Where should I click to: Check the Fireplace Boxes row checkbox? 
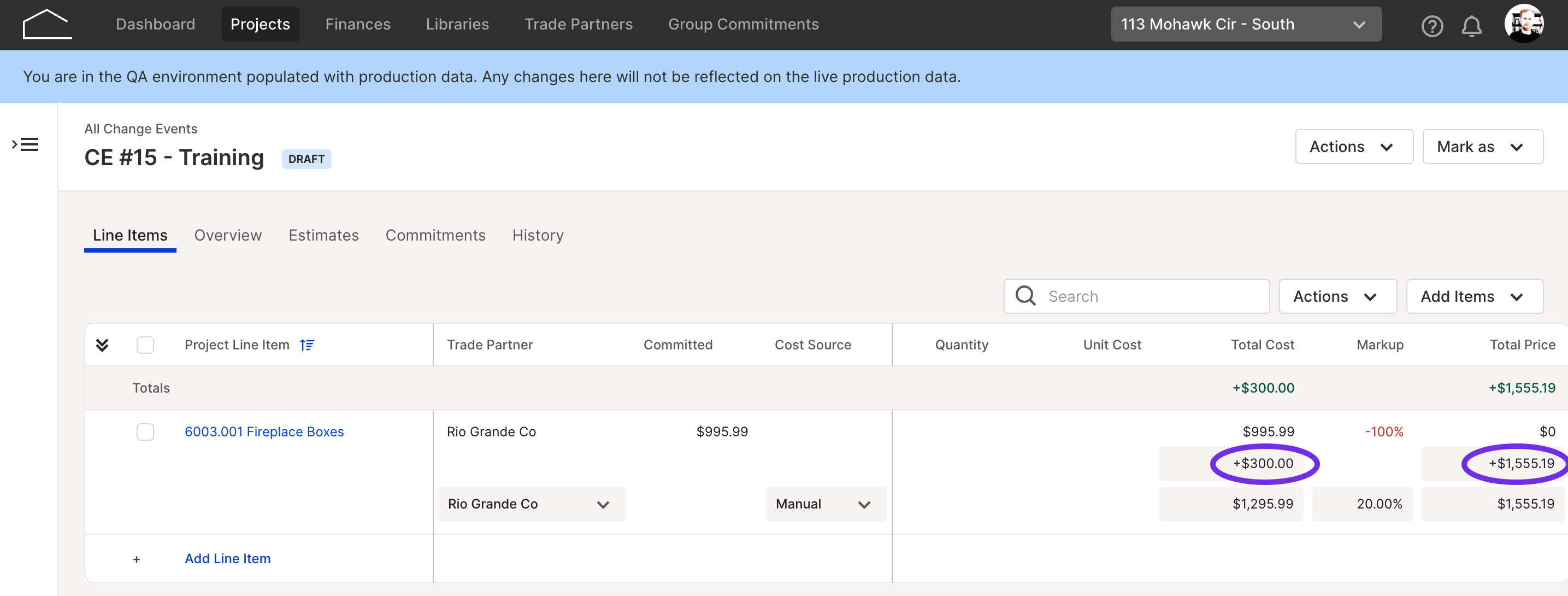[x=145, y=431]
